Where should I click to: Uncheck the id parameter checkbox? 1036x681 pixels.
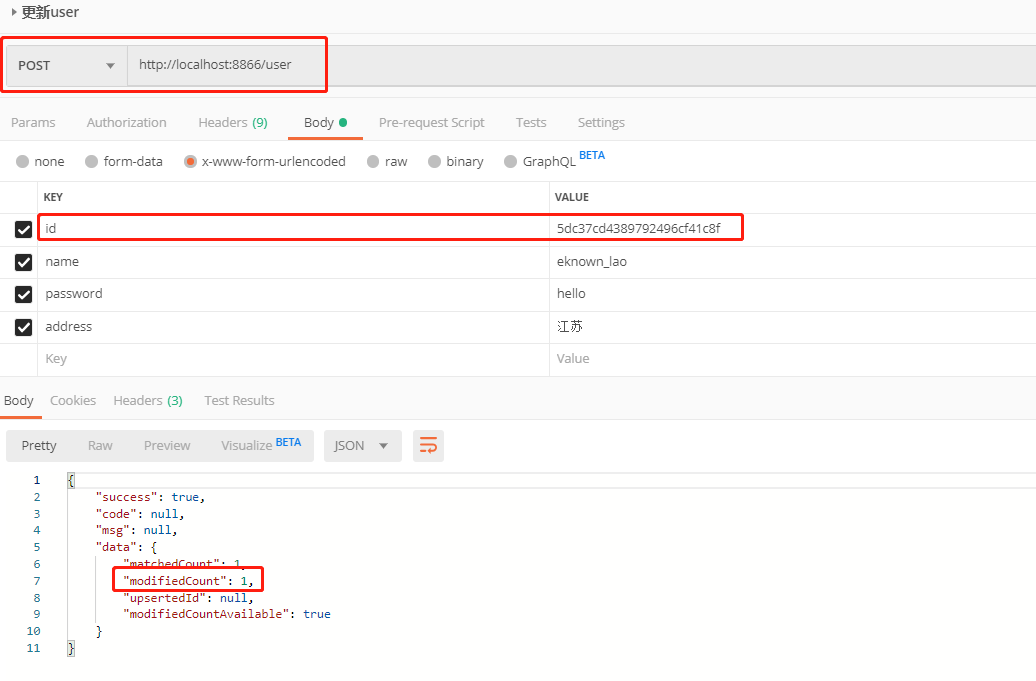coord(23,229)
